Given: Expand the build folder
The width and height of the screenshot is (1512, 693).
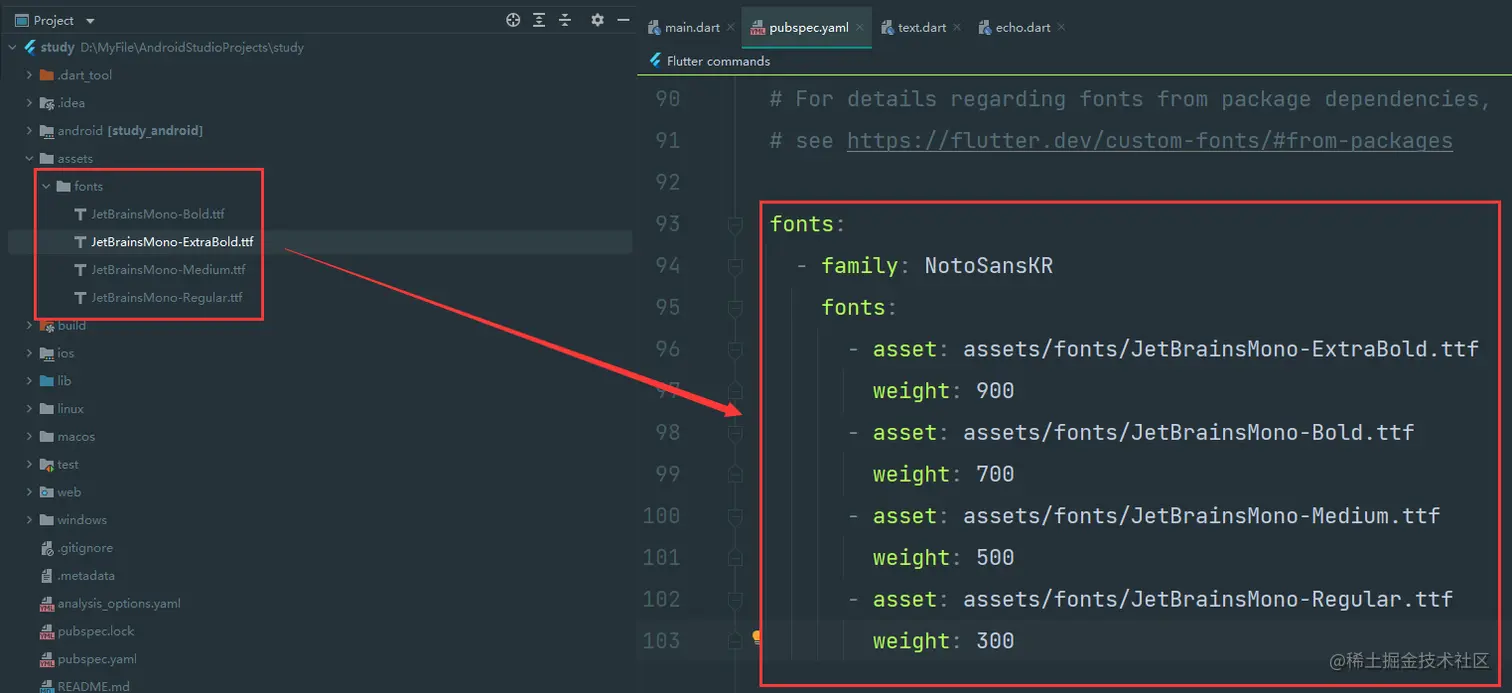Looking at the screenshot, I should click(x=30, y=325).
